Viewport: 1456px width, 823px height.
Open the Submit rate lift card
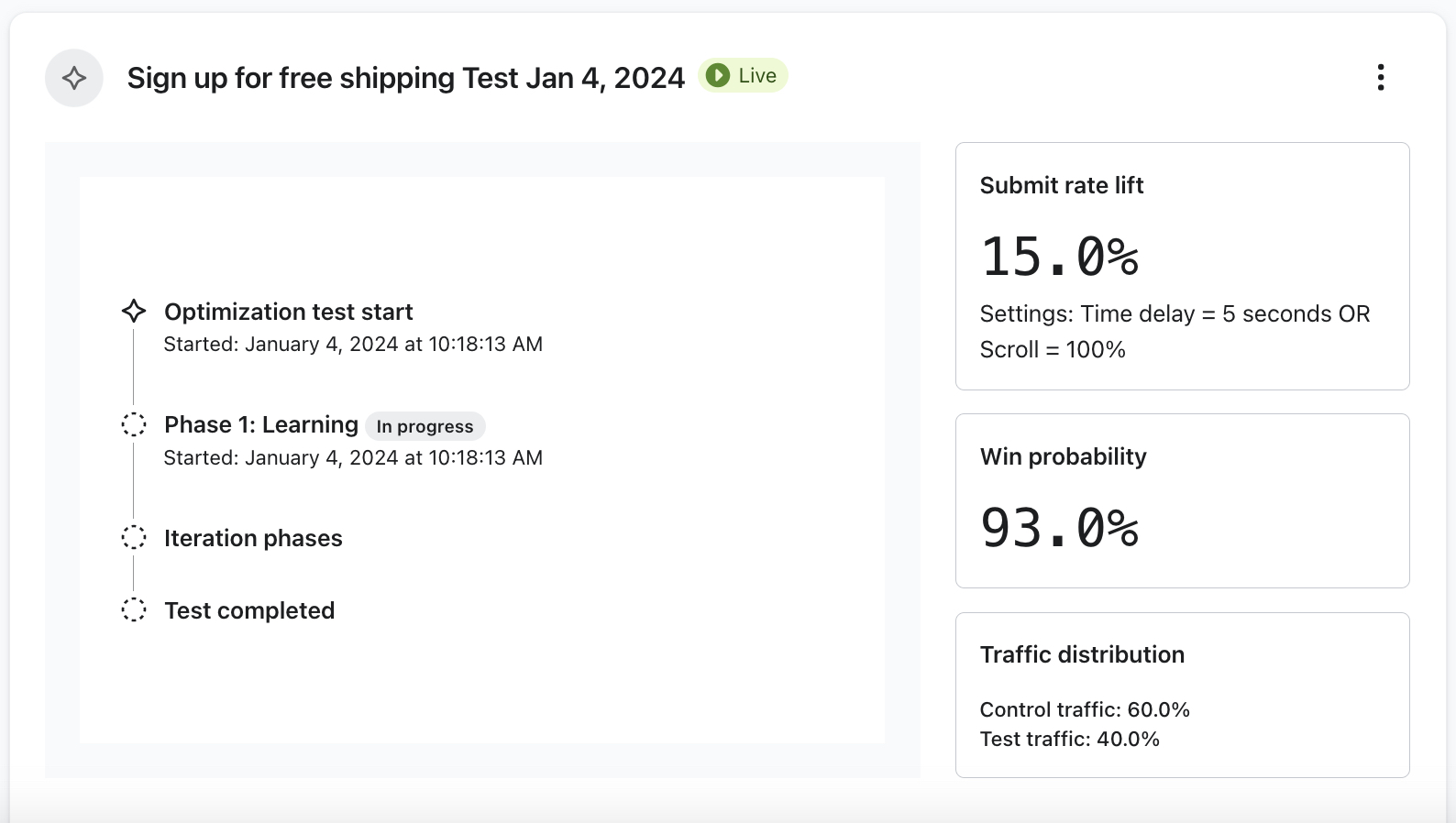pyautogui.click(x=1182, y=266)
